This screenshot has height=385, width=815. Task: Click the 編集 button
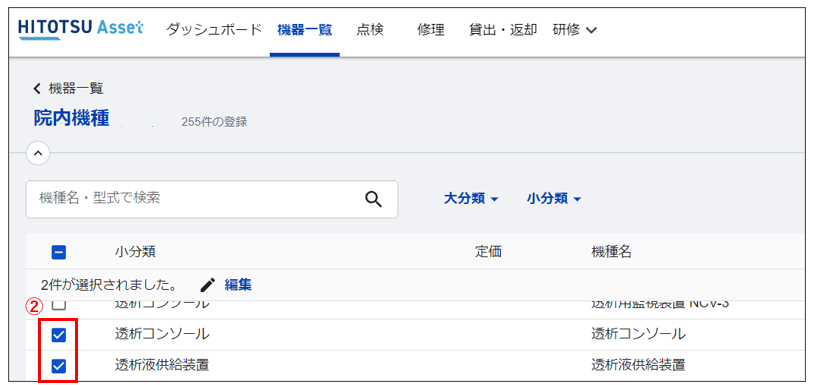(x=238, y=285)
